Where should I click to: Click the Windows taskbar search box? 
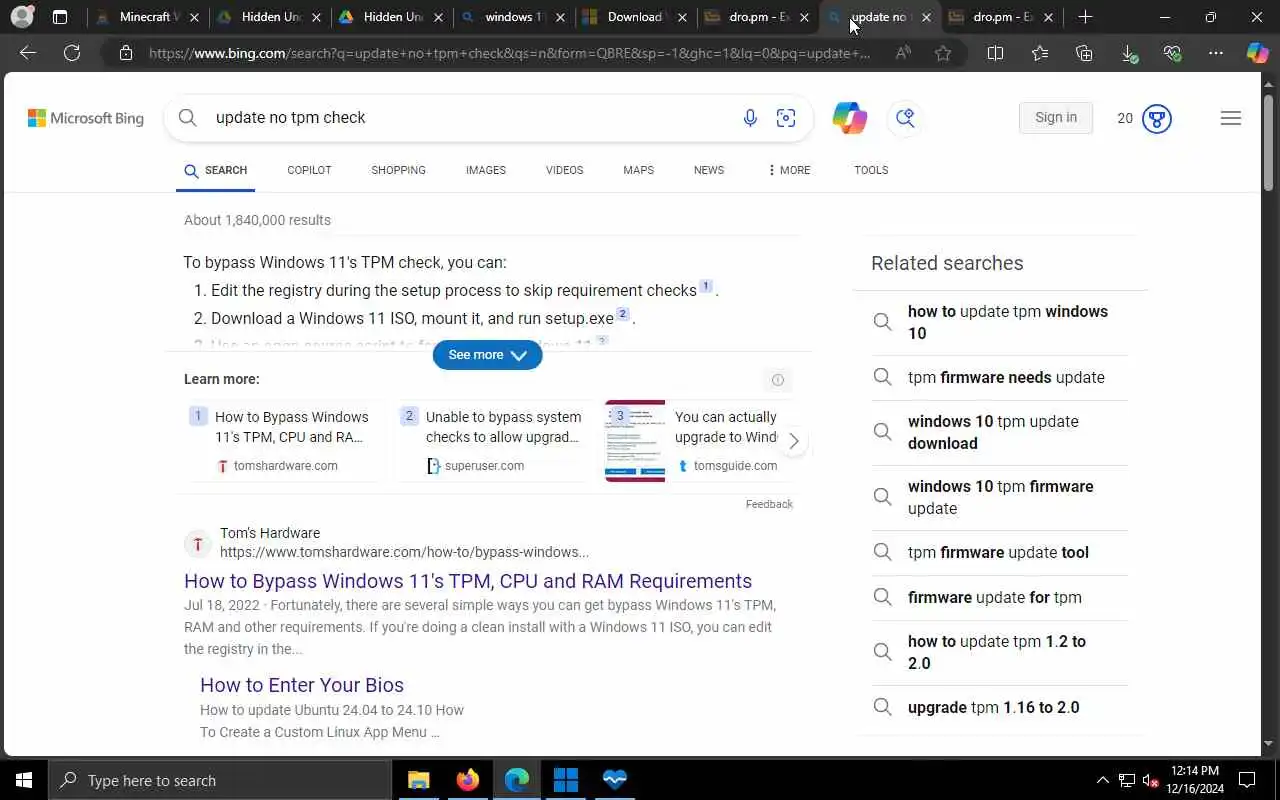click(x=220, y=780)
